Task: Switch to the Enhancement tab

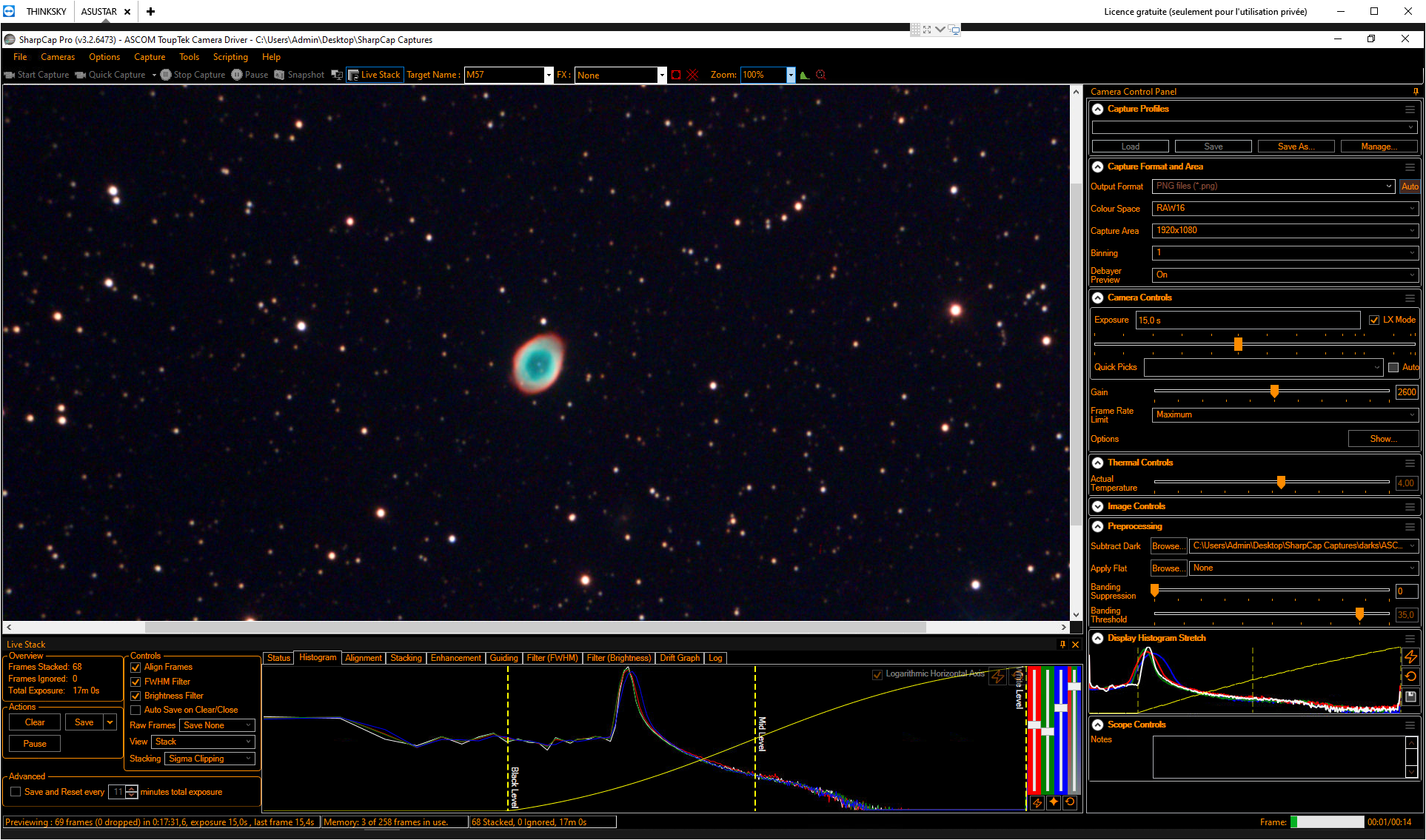Action: (x=456, y=658)
